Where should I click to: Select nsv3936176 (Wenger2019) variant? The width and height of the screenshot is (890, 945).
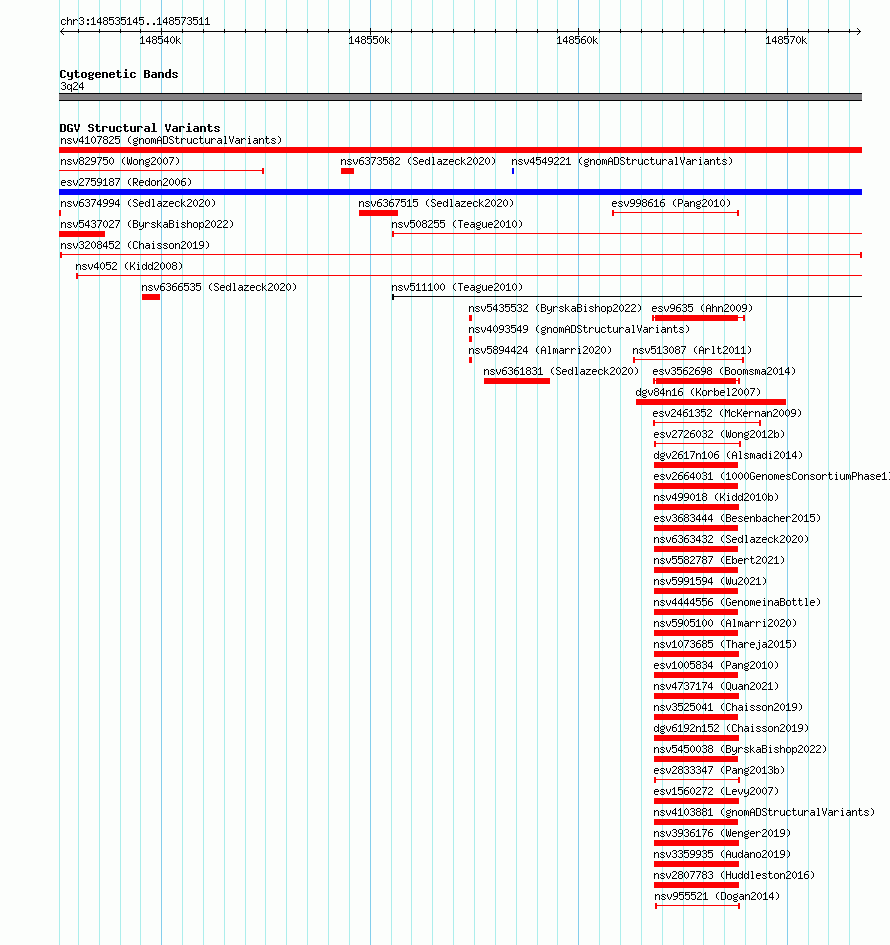click(722, 834)
